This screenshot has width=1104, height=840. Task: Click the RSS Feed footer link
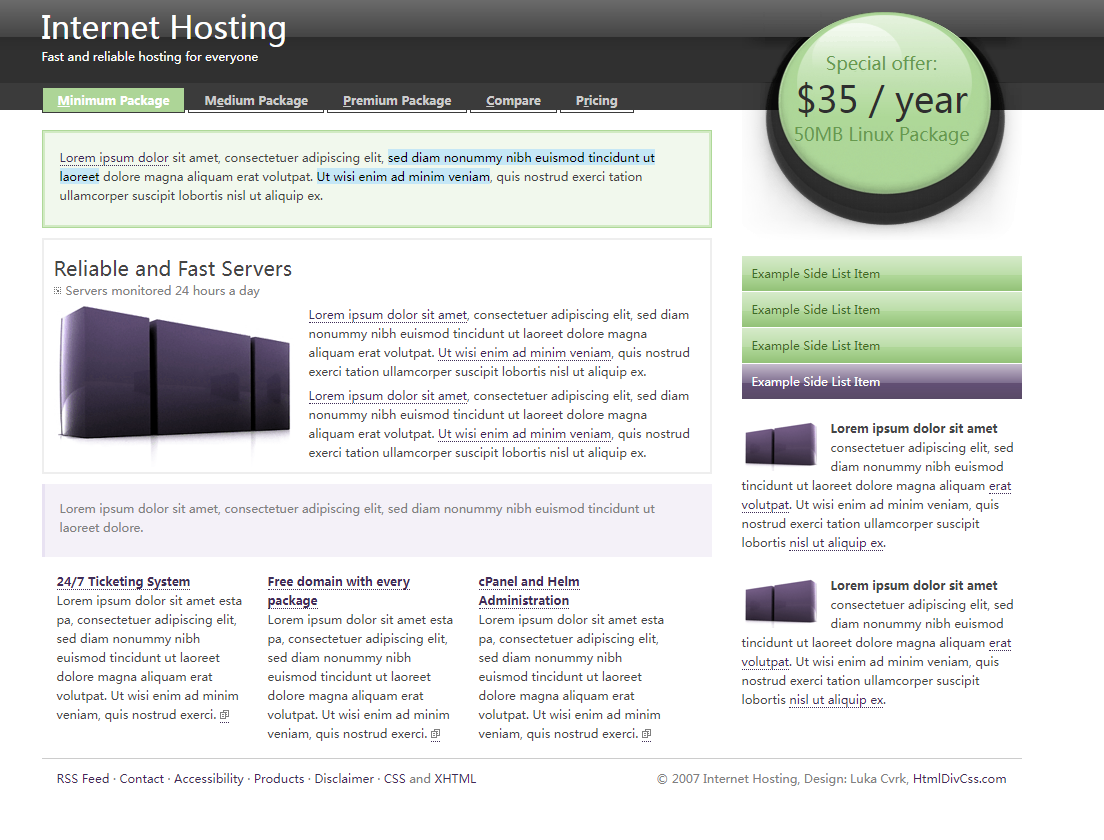tap(83, 779)
